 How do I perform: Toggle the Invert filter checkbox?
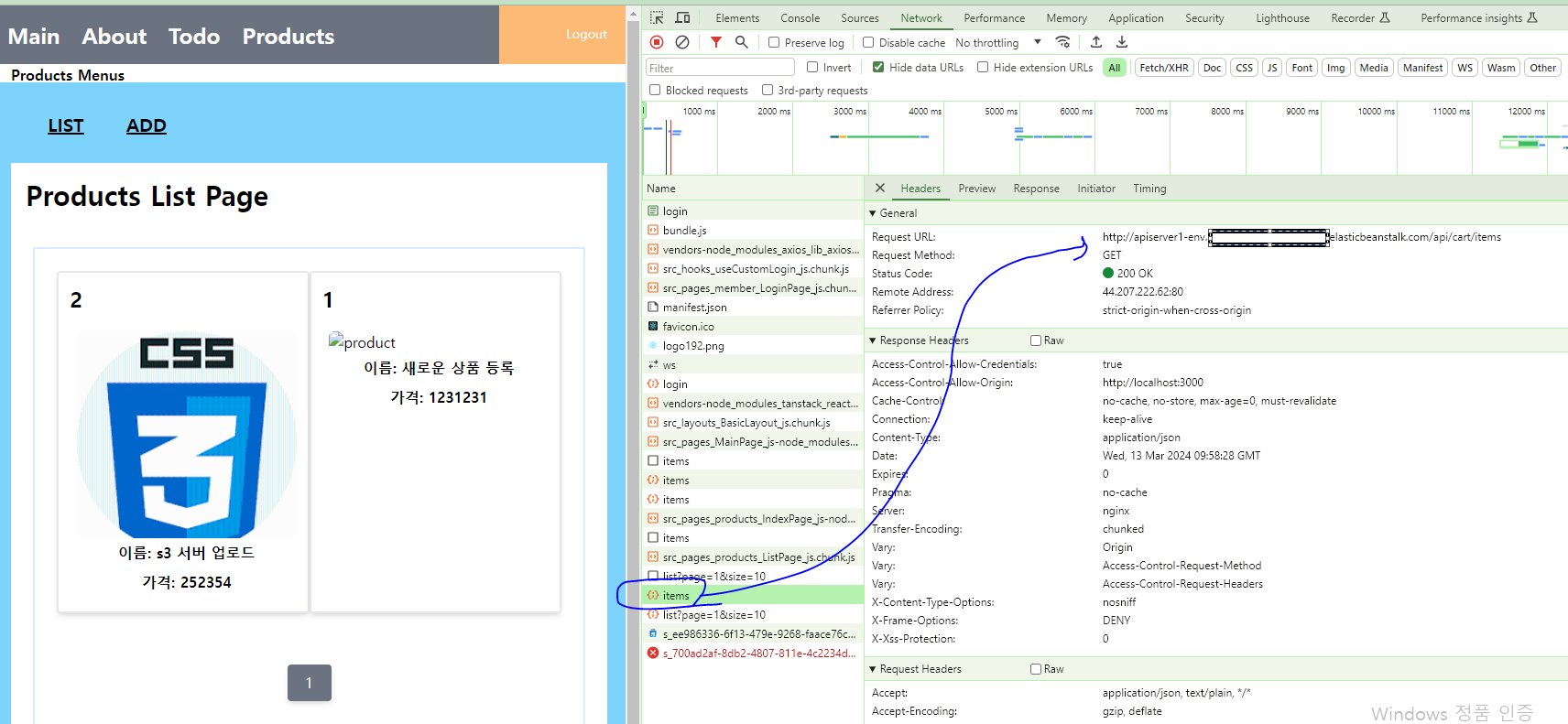tap(812, 67)
